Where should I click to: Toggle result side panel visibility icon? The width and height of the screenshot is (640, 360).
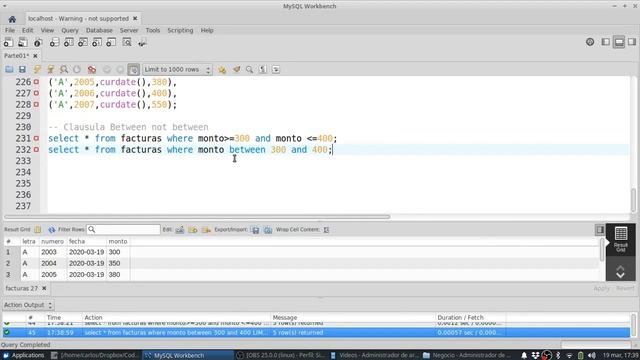600,230
